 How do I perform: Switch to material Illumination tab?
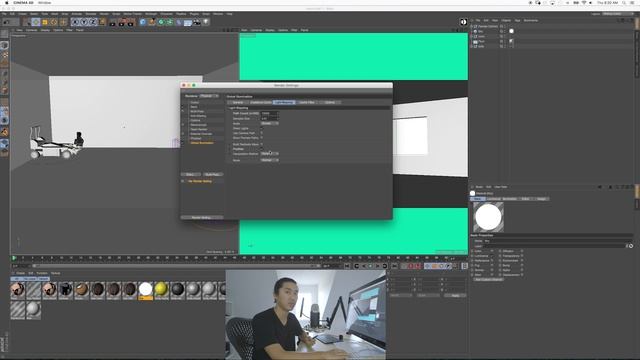pos(510,199)
